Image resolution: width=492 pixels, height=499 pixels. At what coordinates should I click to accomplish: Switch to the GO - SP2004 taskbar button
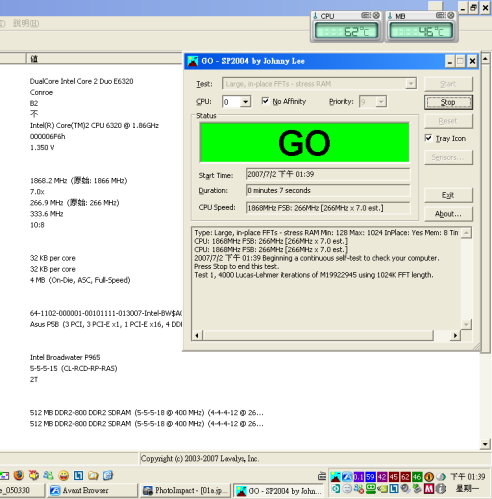279,491
